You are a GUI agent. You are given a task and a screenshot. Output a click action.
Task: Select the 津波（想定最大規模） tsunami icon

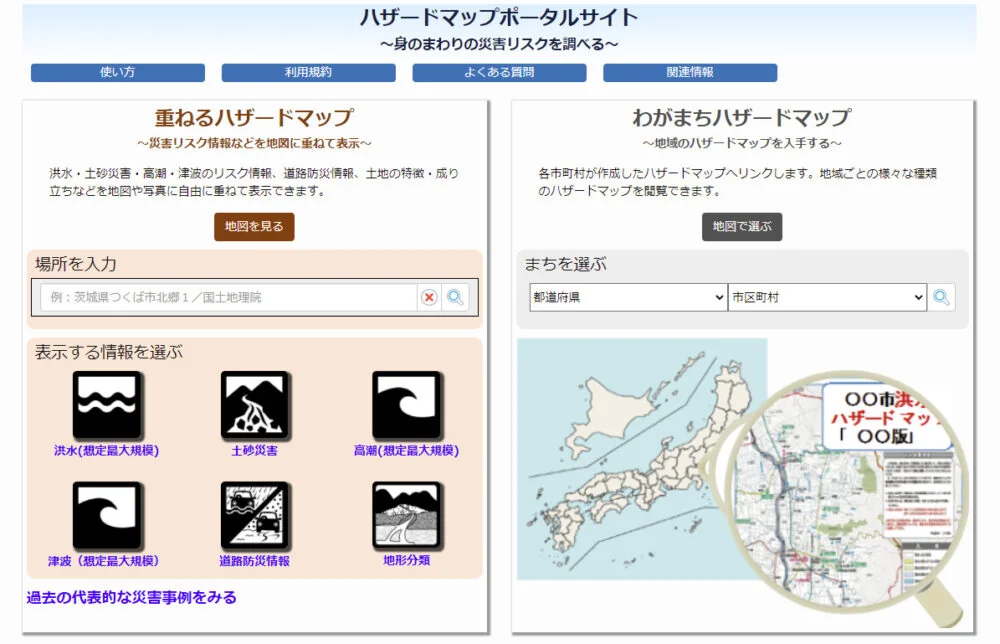coord(107,515)
